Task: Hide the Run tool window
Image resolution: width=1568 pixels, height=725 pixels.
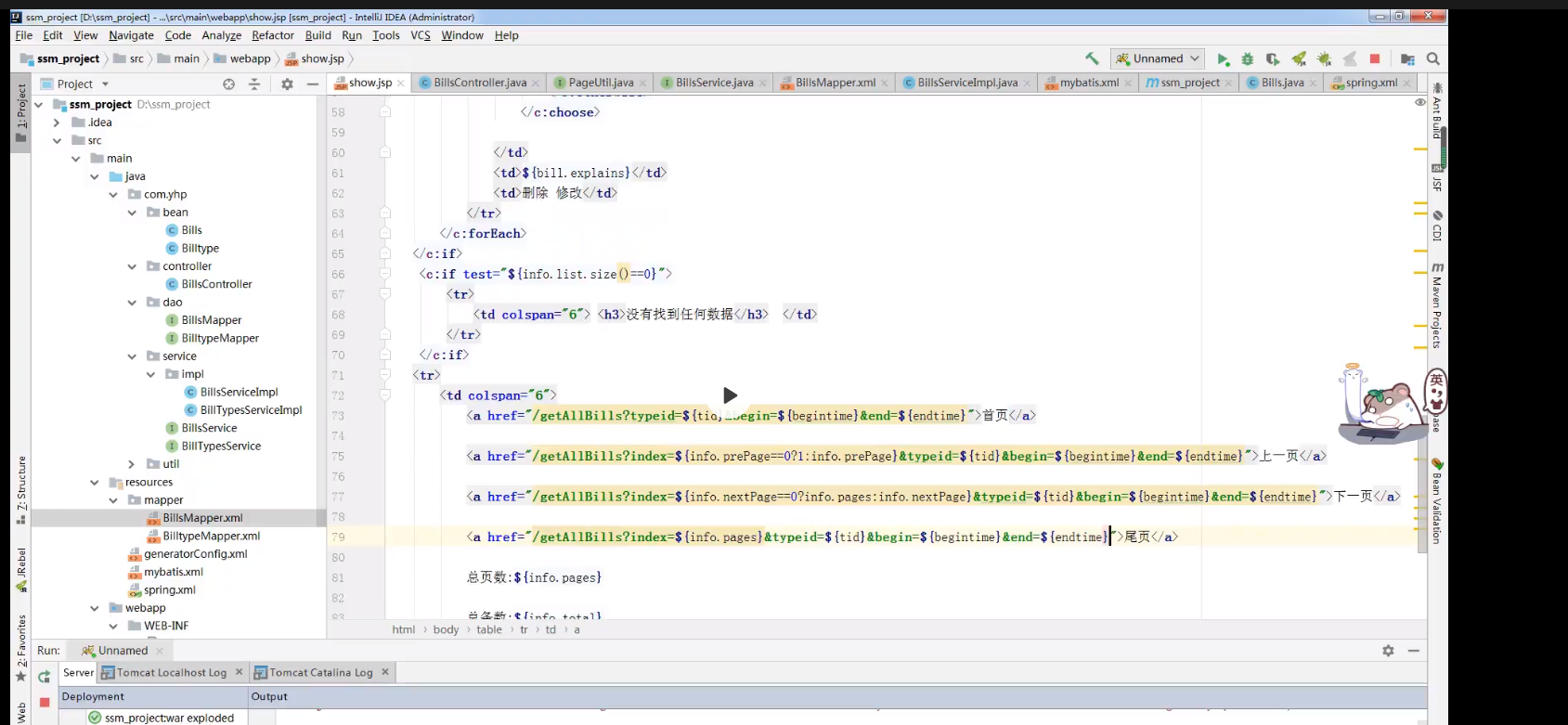Action: click(x=1414, y=651)
